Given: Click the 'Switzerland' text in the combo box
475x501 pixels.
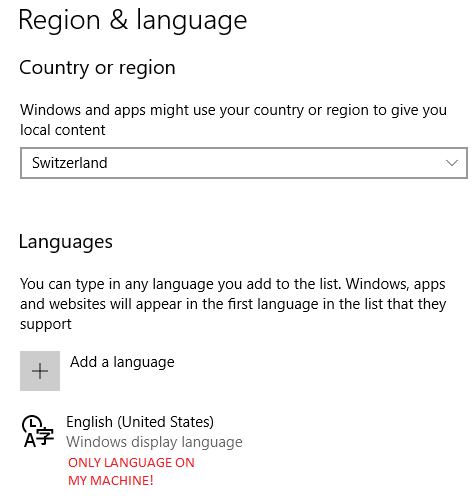Looking at the screenshot, I should (x=70, y=163).
